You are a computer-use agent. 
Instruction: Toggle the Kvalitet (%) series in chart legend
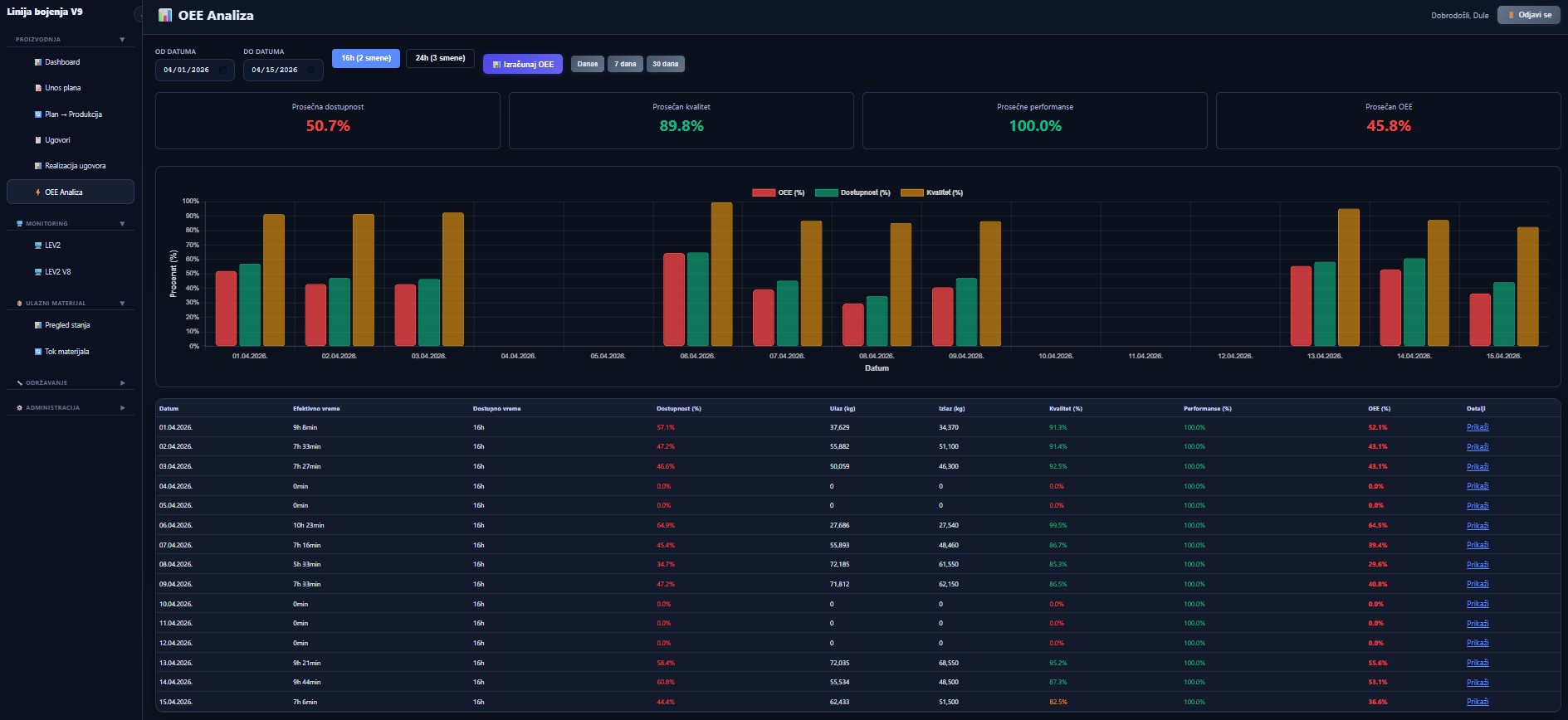point(932,192)
